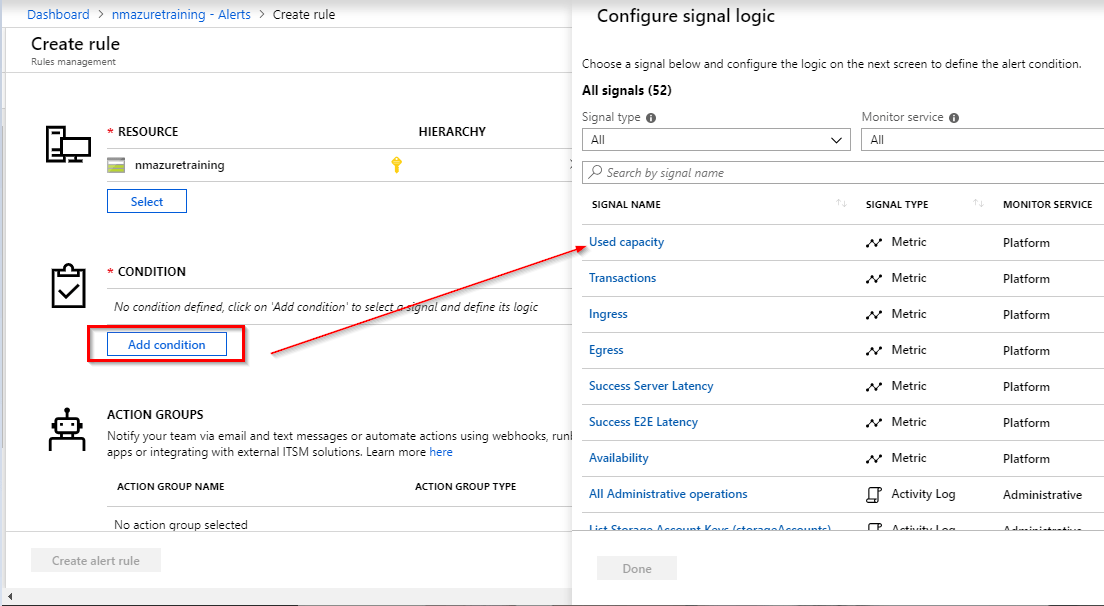Image resolution: width=1104 pixels, height=606 pixels.
Task: Click the Search by signal name field
Action: point(842,173)
